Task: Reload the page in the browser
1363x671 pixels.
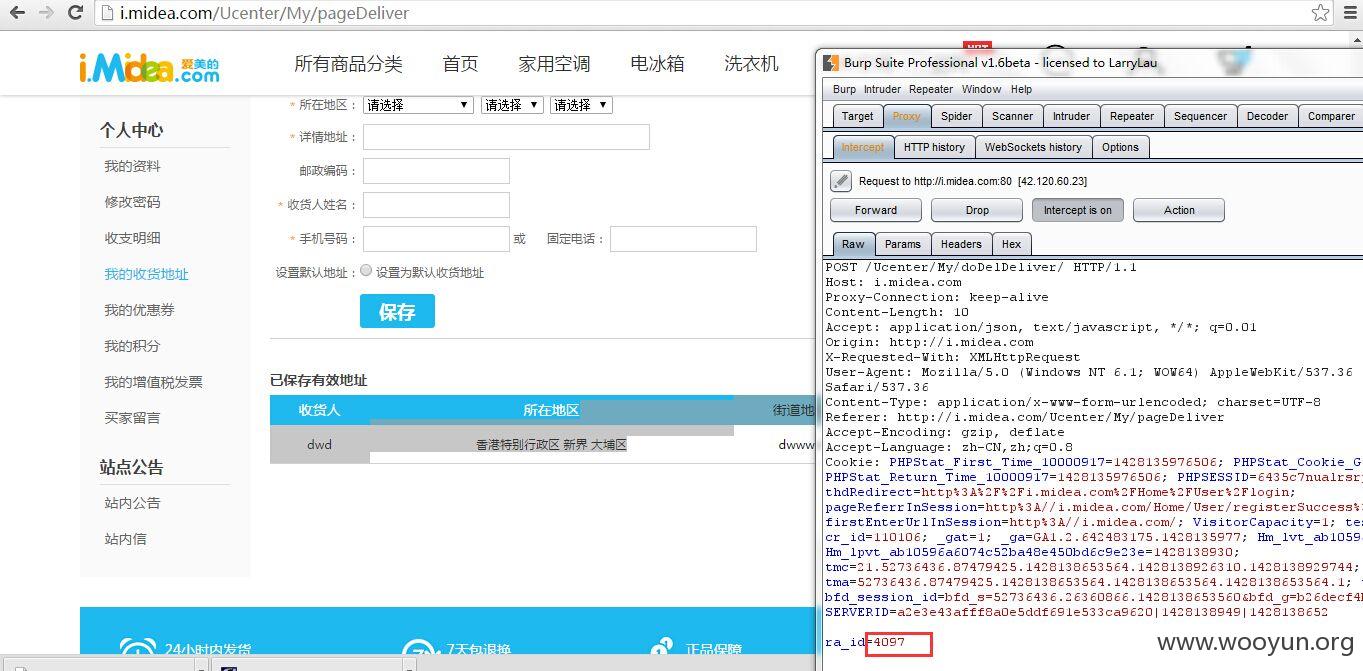Action: point(75,13)
